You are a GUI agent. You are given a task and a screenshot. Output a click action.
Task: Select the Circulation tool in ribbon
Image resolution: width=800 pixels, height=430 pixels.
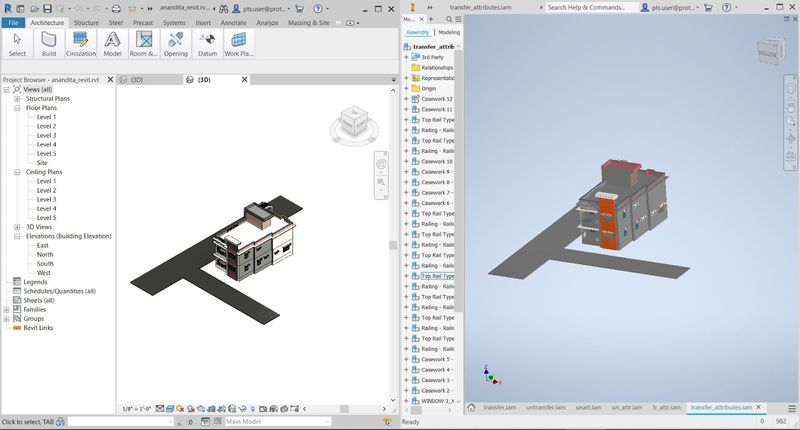click(81, 43)
